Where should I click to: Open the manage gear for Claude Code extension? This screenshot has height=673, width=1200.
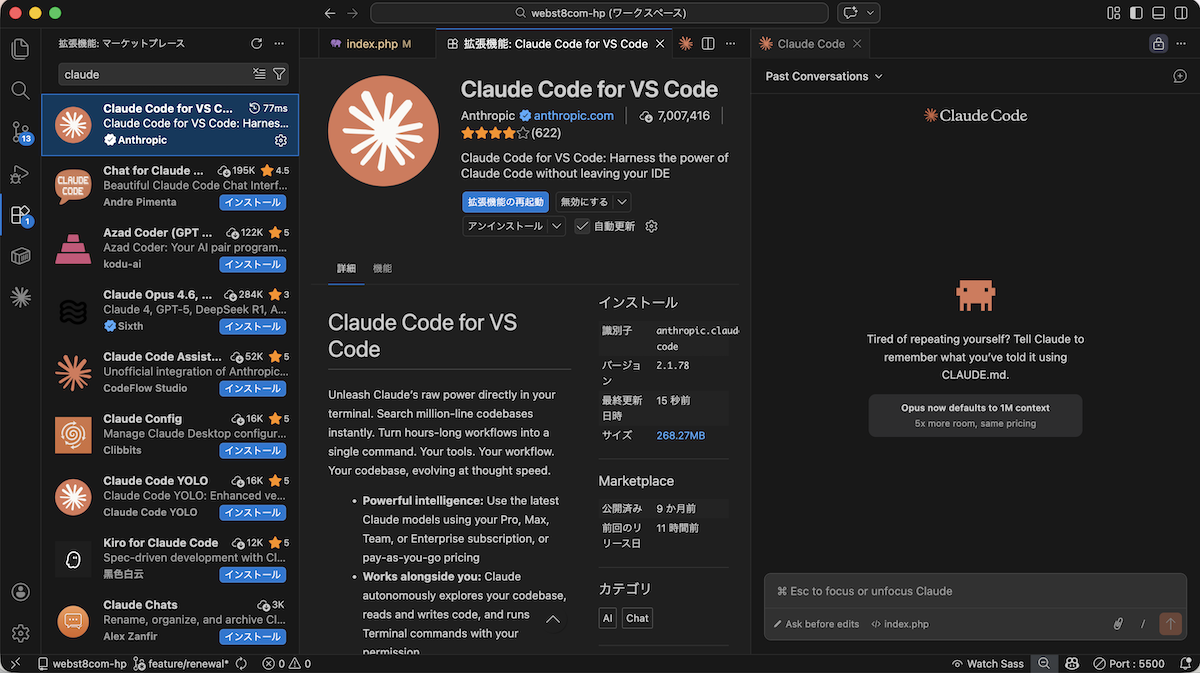[x=281, y=140]
